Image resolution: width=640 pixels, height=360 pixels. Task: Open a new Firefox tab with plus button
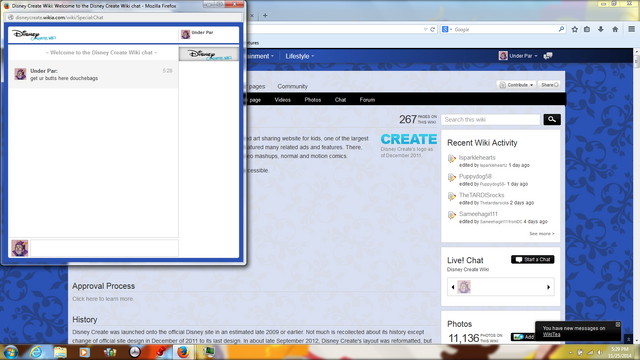(265, 16)
